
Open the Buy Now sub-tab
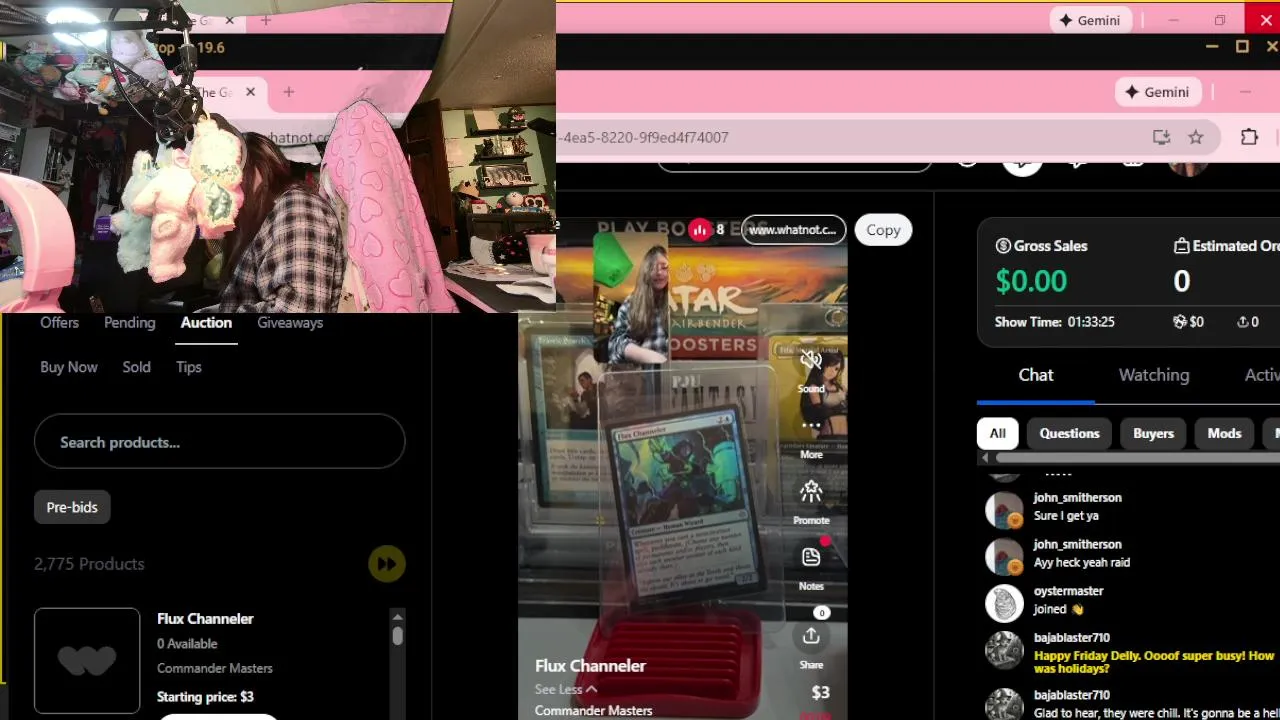[69, 367]
